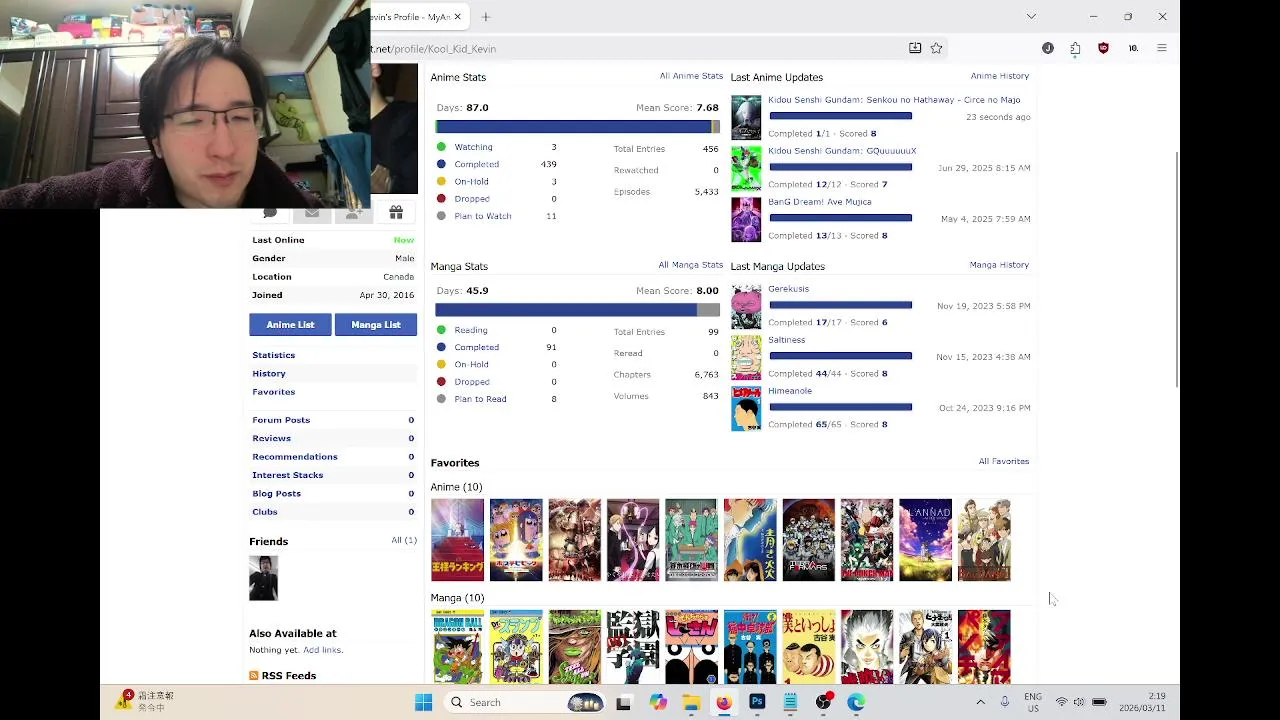Viewport: 1280px width, 720px height.
Task: Open Photoshop from the taskbar
Action: pos(757,702)
